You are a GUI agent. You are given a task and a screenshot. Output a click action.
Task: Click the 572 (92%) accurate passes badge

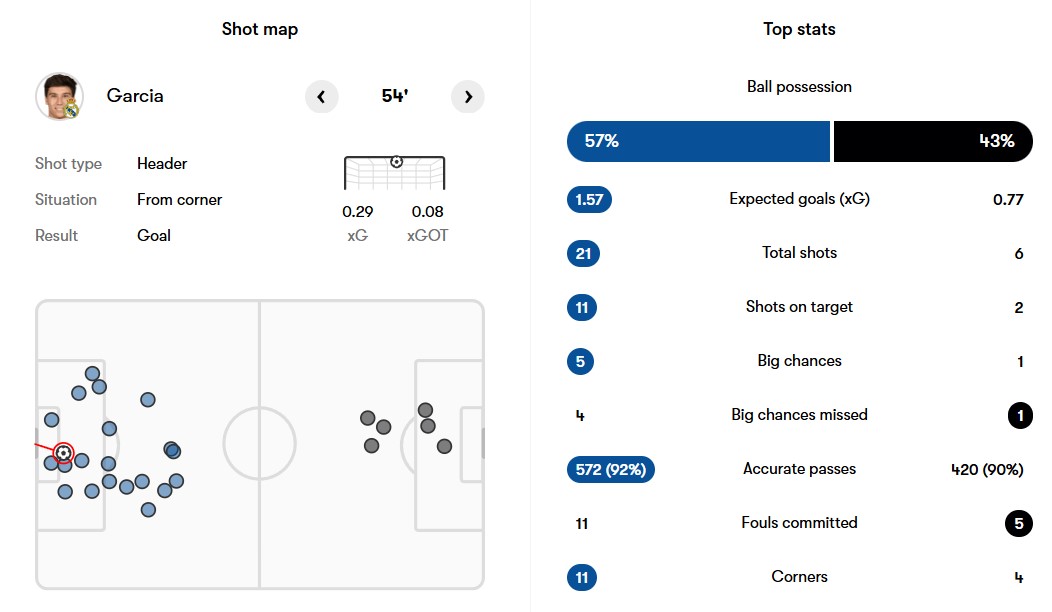coord(610,469)
